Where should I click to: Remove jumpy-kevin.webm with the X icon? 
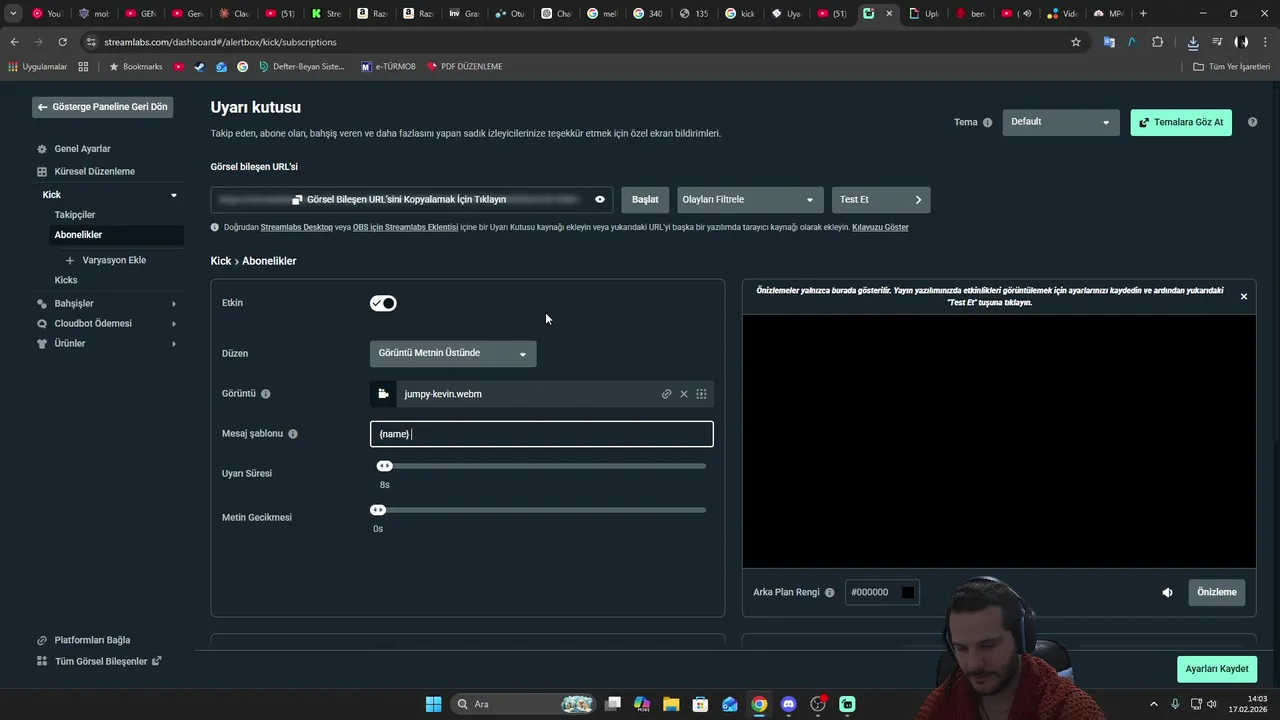click(x=684, y=394)
